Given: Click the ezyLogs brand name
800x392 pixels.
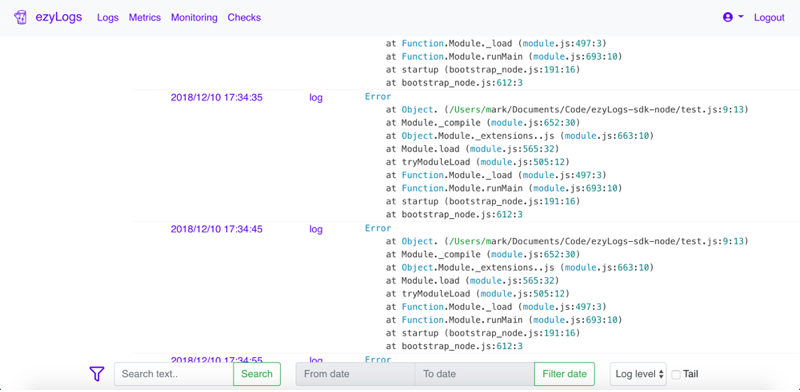Looking at the screenshot, I should click(59, 17).
